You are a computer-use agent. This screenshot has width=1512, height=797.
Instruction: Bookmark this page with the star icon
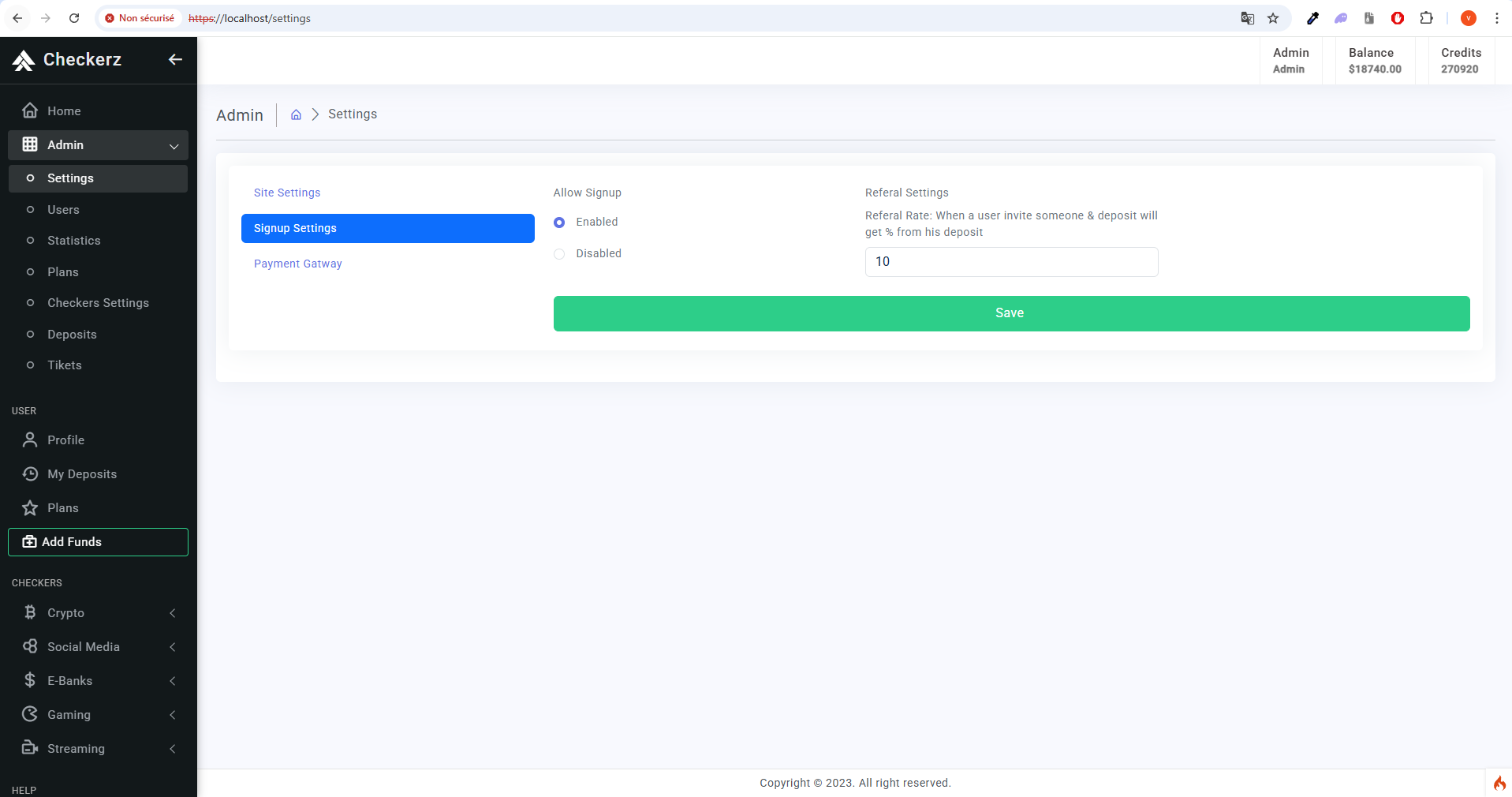coord(1273,18)
